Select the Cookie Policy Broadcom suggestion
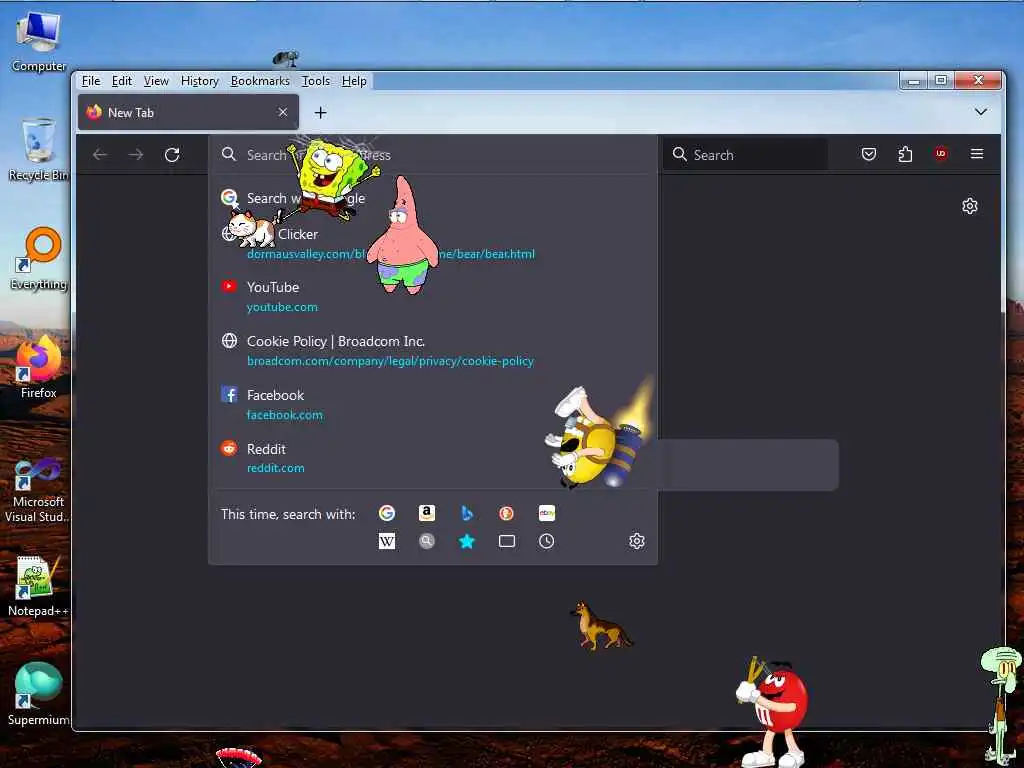 click(x=432, y=351)
